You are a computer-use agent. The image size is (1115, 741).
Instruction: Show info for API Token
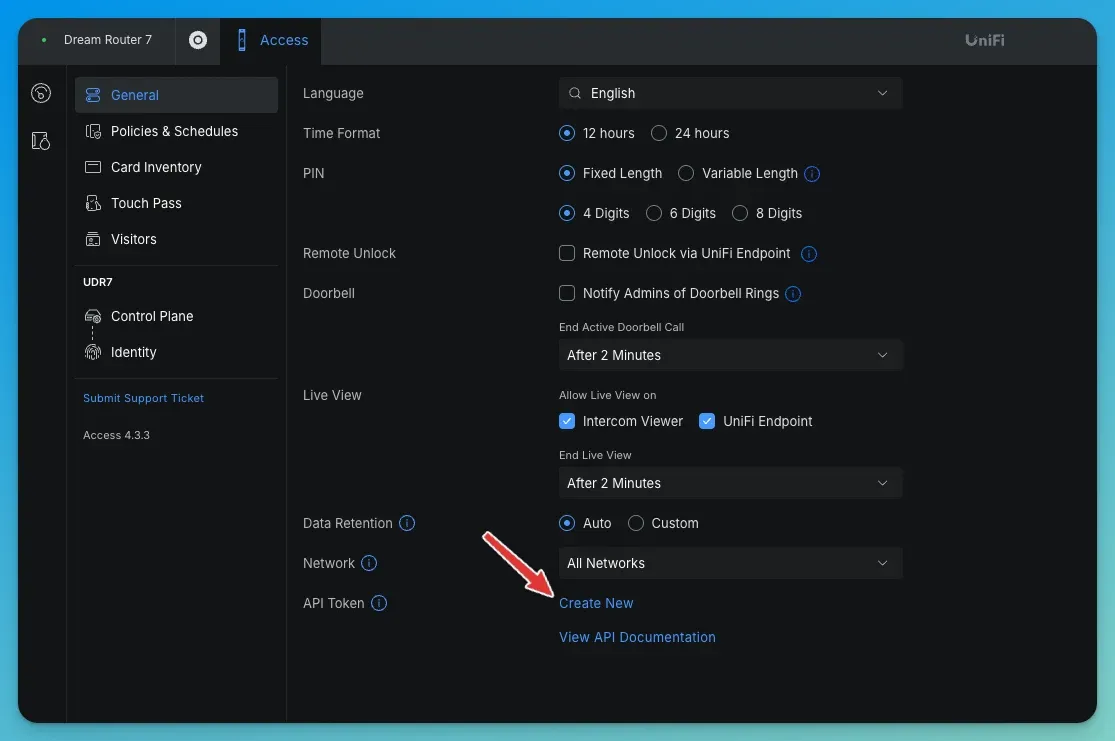[x=379, y=603]
